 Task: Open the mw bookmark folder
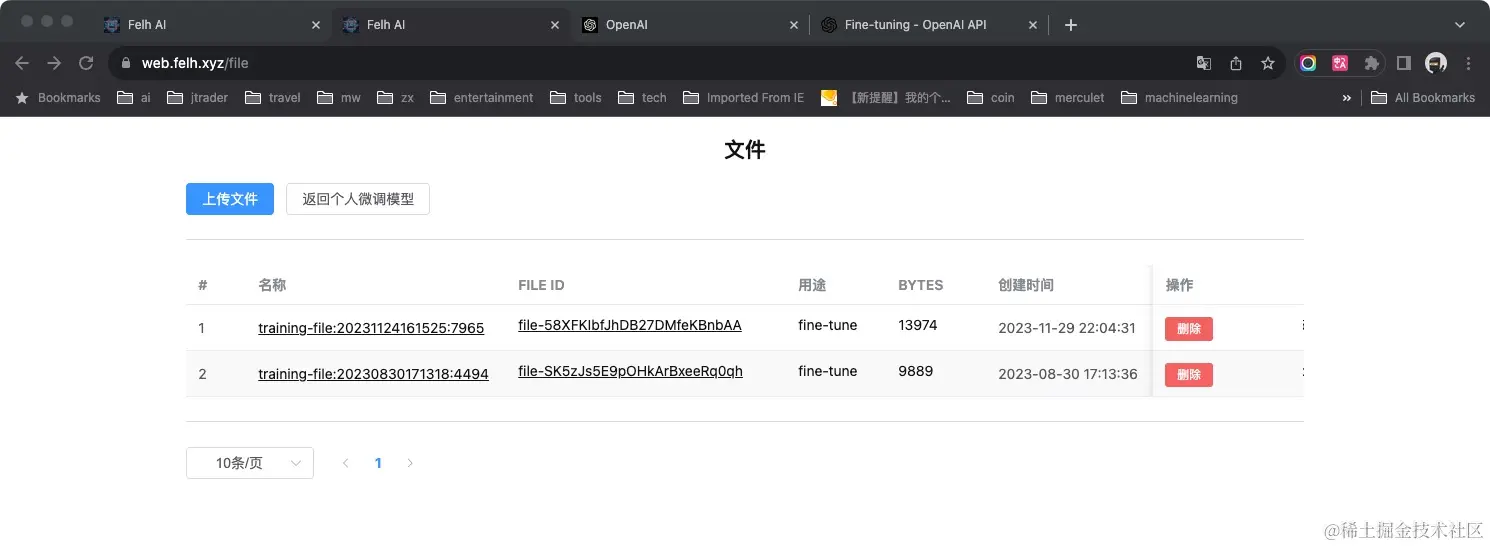pos(339,97)
